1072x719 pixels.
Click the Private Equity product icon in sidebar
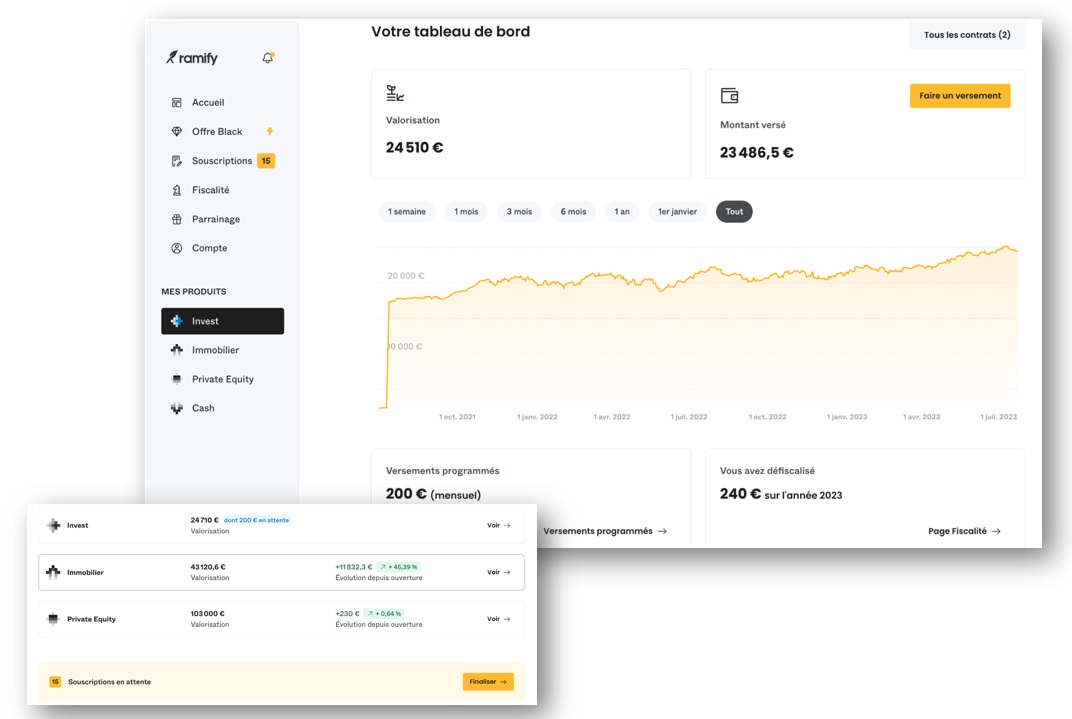click(x=176, y=379)
